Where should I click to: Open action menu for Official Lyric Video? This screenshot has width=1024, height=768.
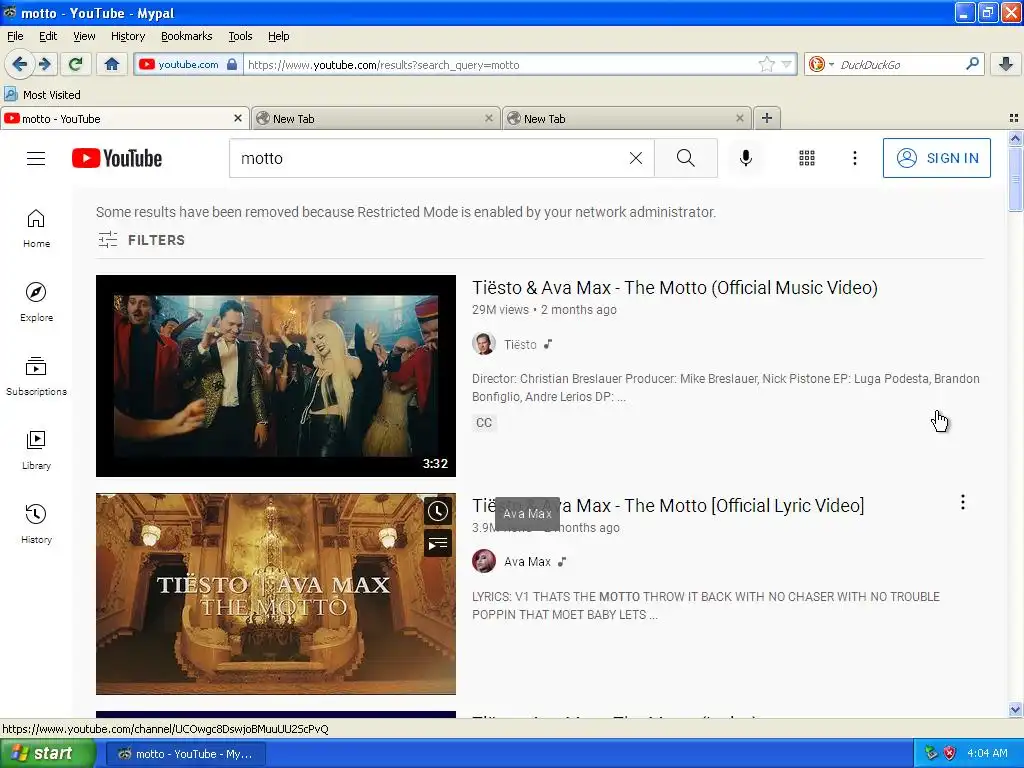click(x=963, y=502)
